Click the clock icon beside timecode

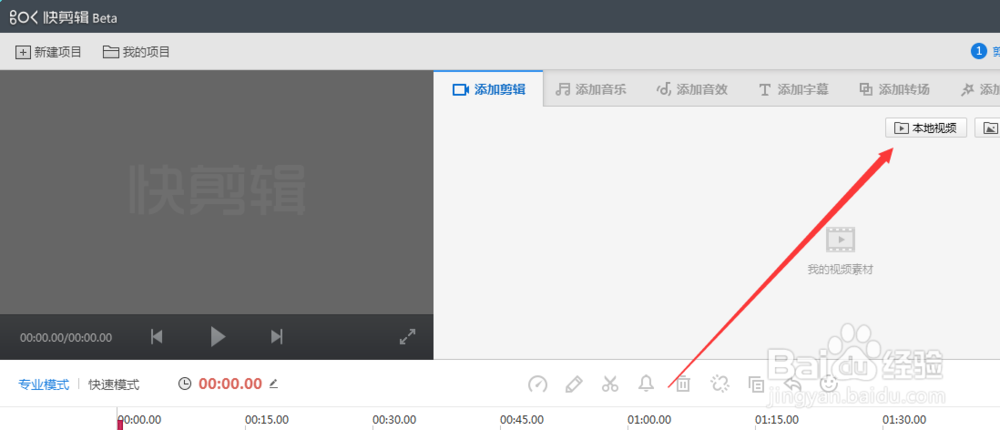tap(184, 384)
